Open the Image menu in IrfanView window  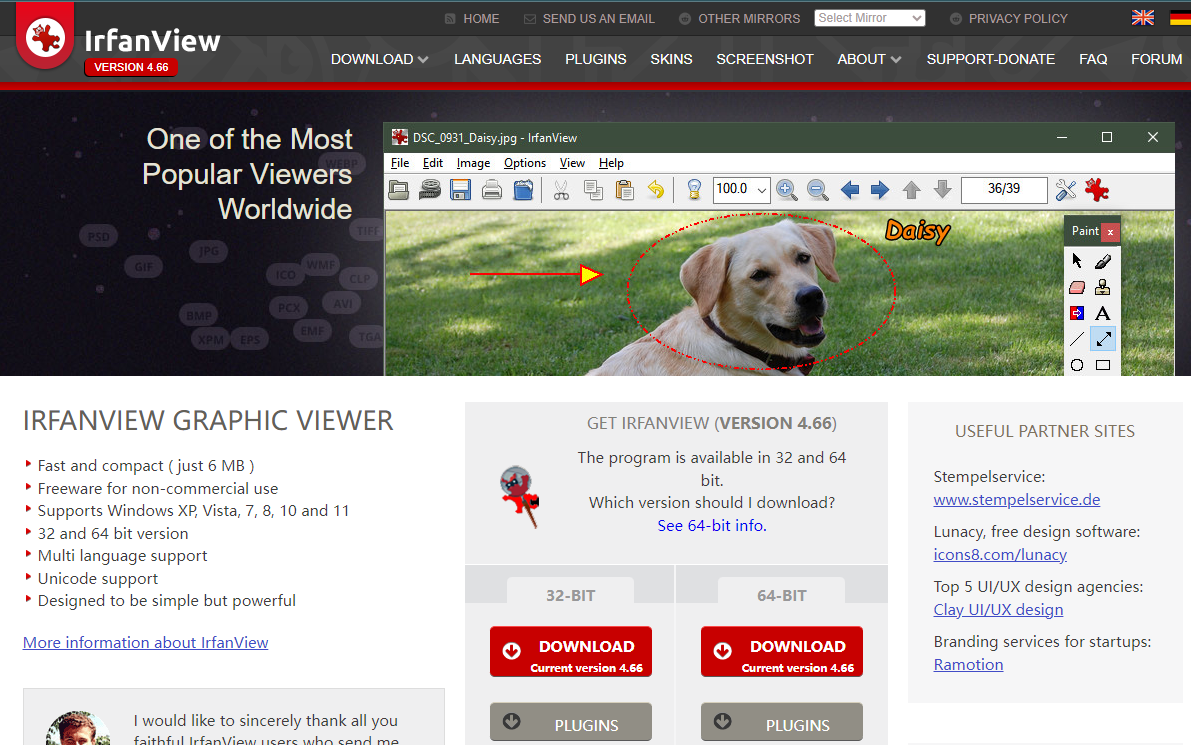(473, 163)
